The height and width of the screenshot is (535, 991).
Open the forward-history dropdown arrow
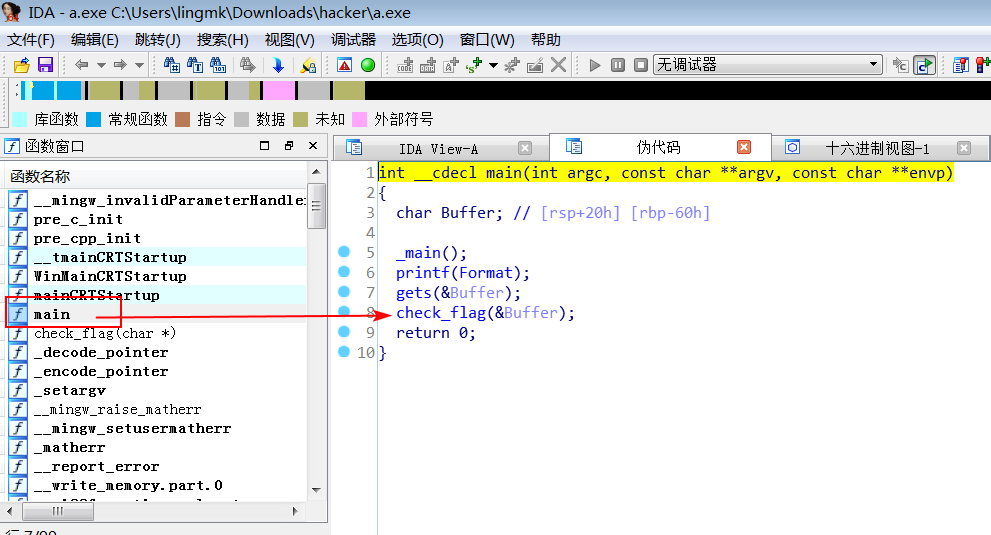tap(140, 65)
